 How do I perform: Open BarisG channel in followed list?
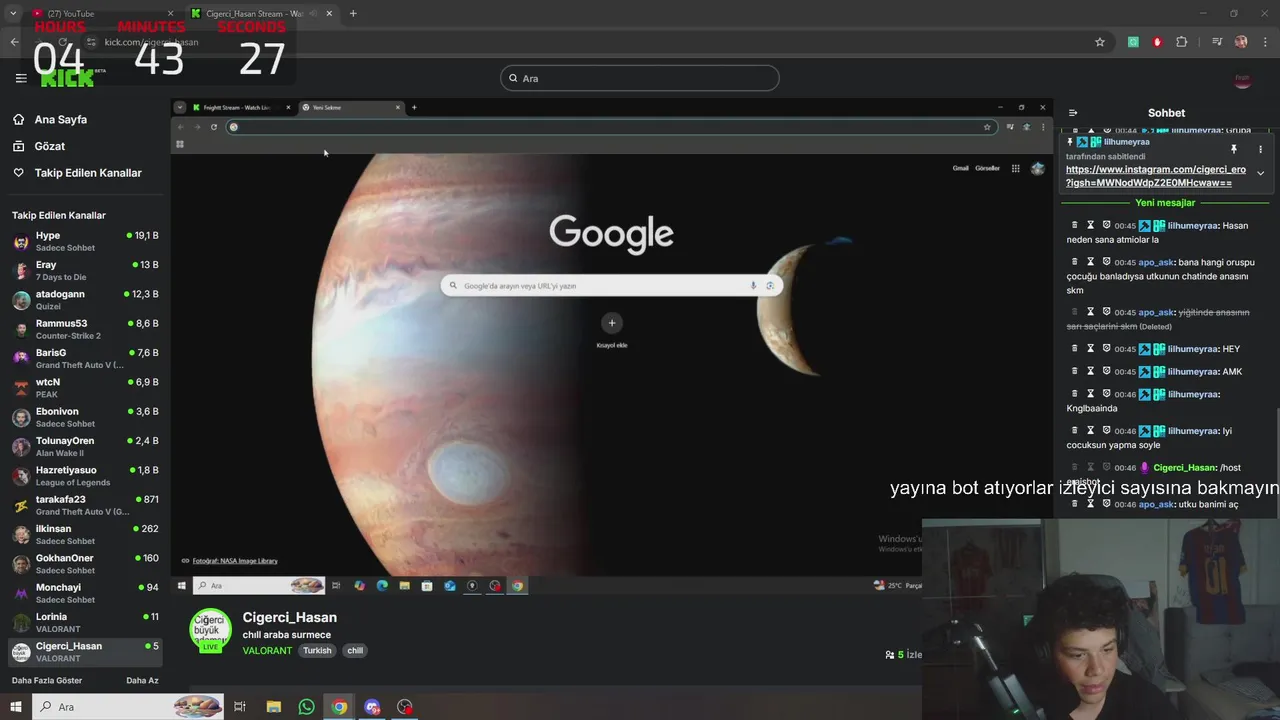85,358
